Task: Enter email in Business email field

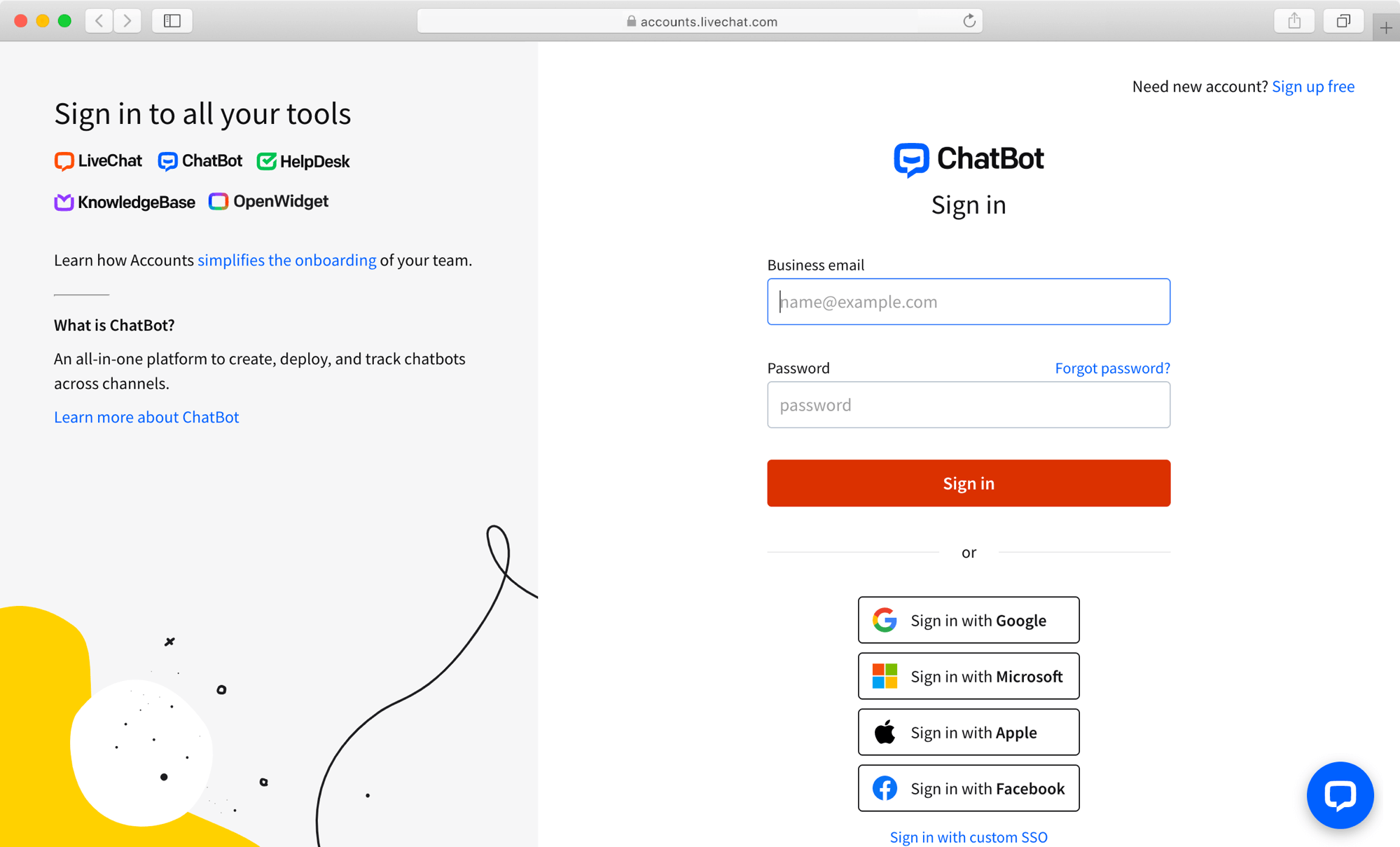Action: (x=967, y=301)
